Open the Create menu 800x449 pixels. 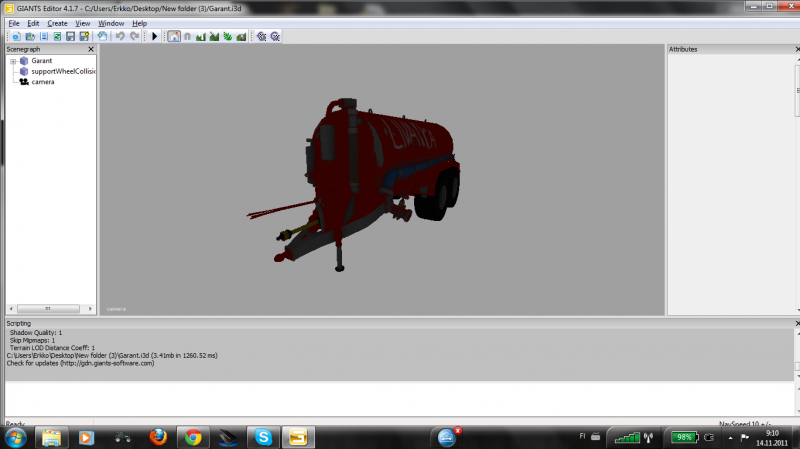click(x=57, y=23)
